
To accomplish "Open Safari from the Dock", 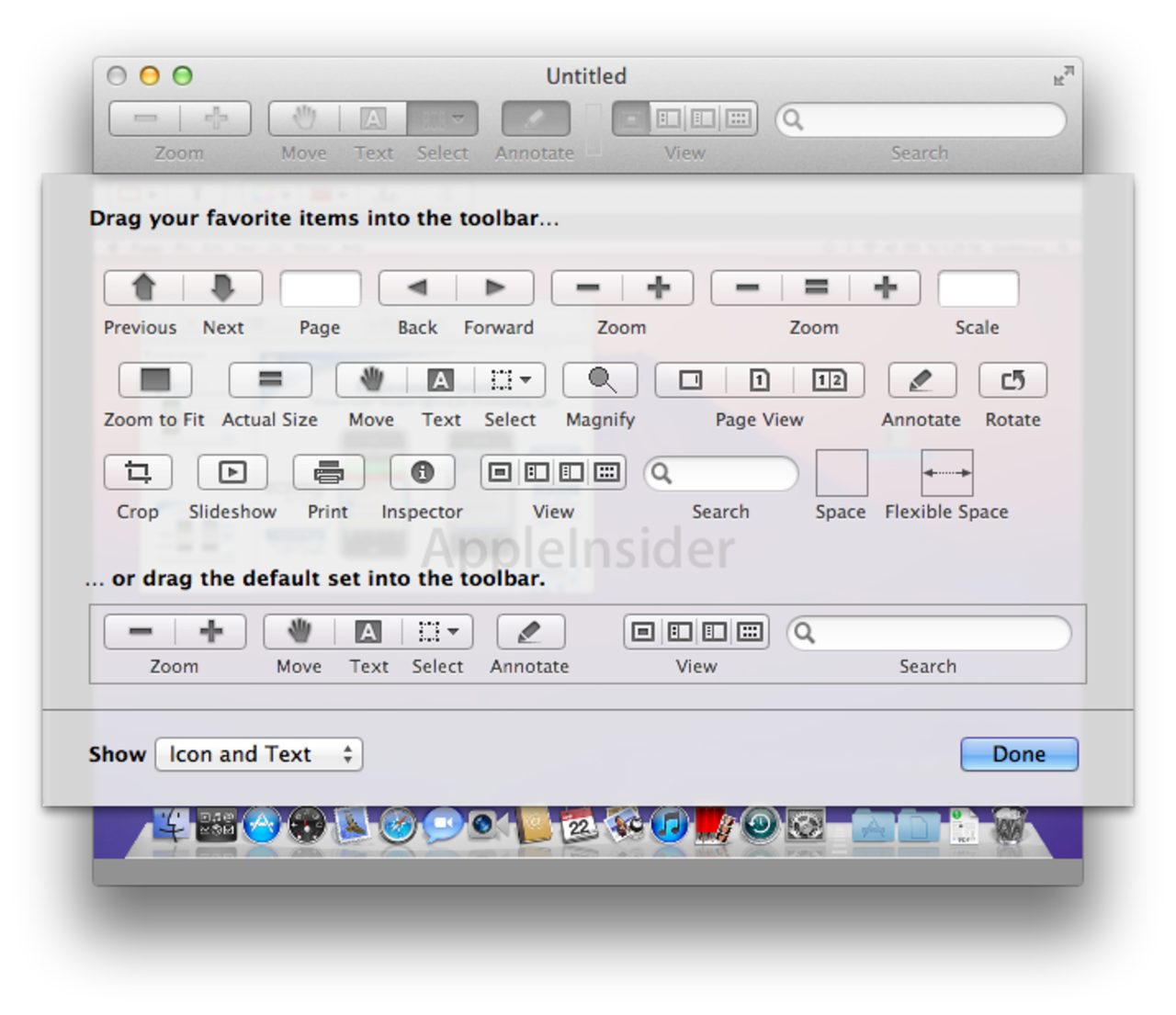I will [x=397, y=826].
